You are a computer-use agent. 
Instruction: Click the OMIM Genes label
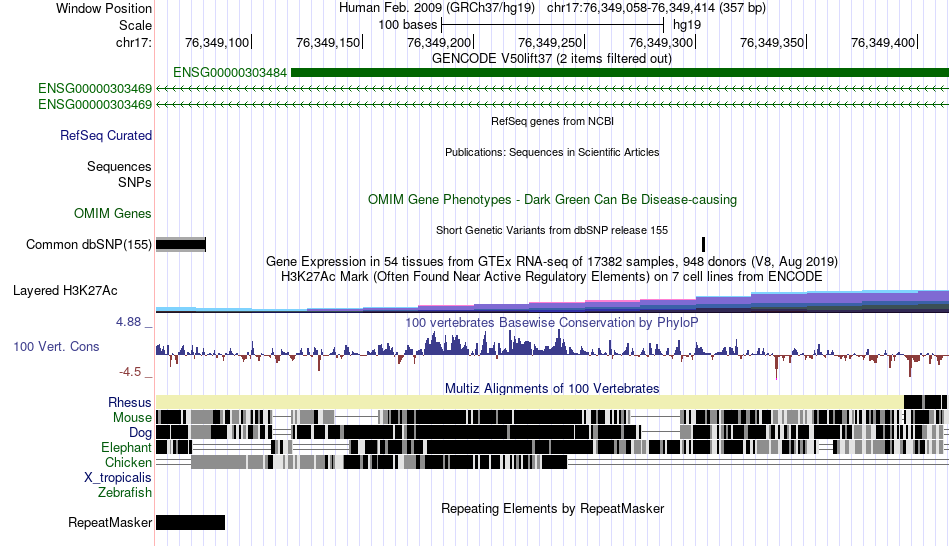pyautogui.click(x=112, y=213)
